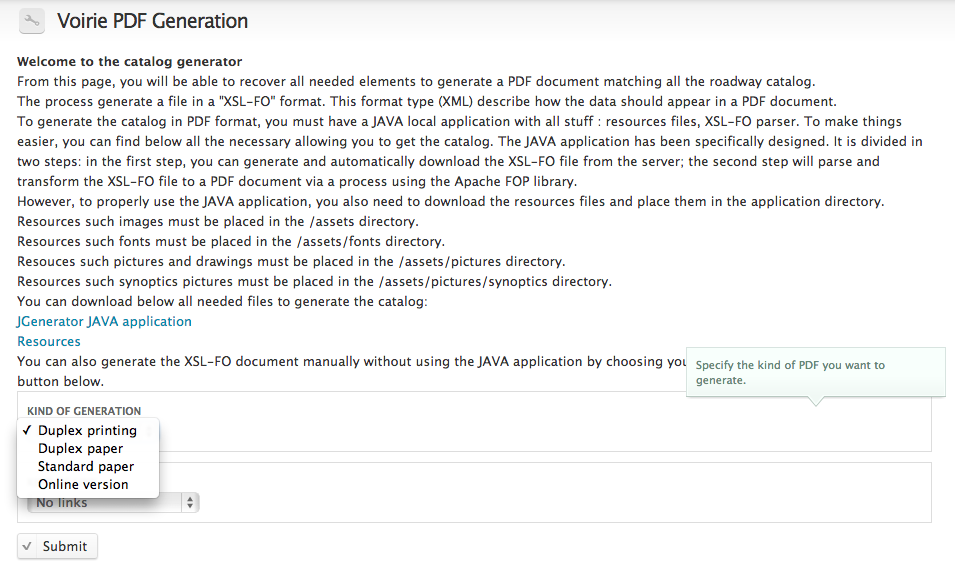Click the KIND OF GENERATION field label
The image size is (955, 575).
coord(84,411)
